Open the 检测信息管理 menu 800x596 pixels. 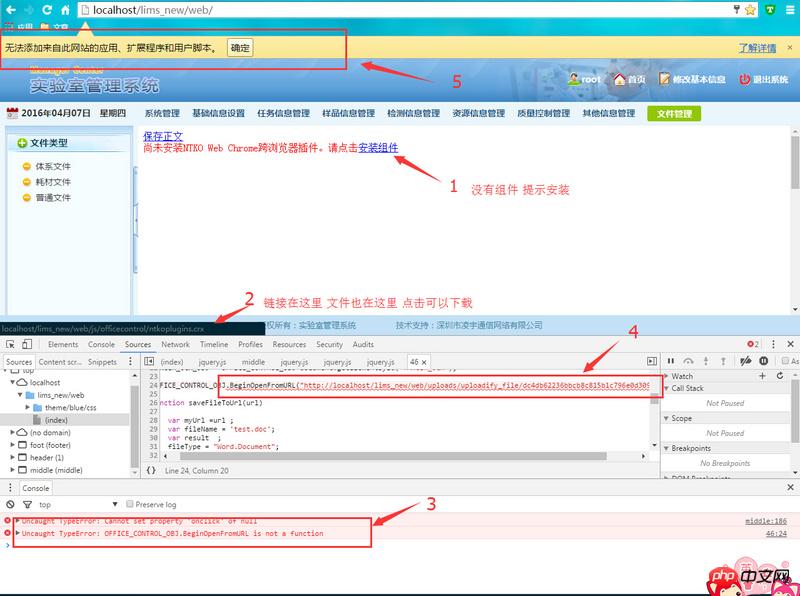pyautogui.click(x=413, y=113)
